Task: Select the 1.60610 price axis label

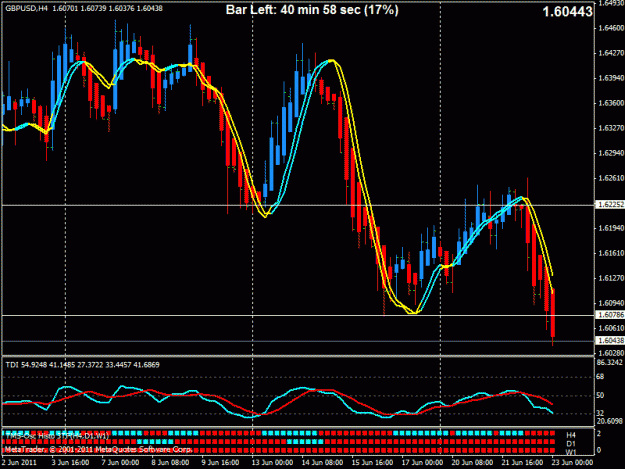Action: tap(611, 328)
